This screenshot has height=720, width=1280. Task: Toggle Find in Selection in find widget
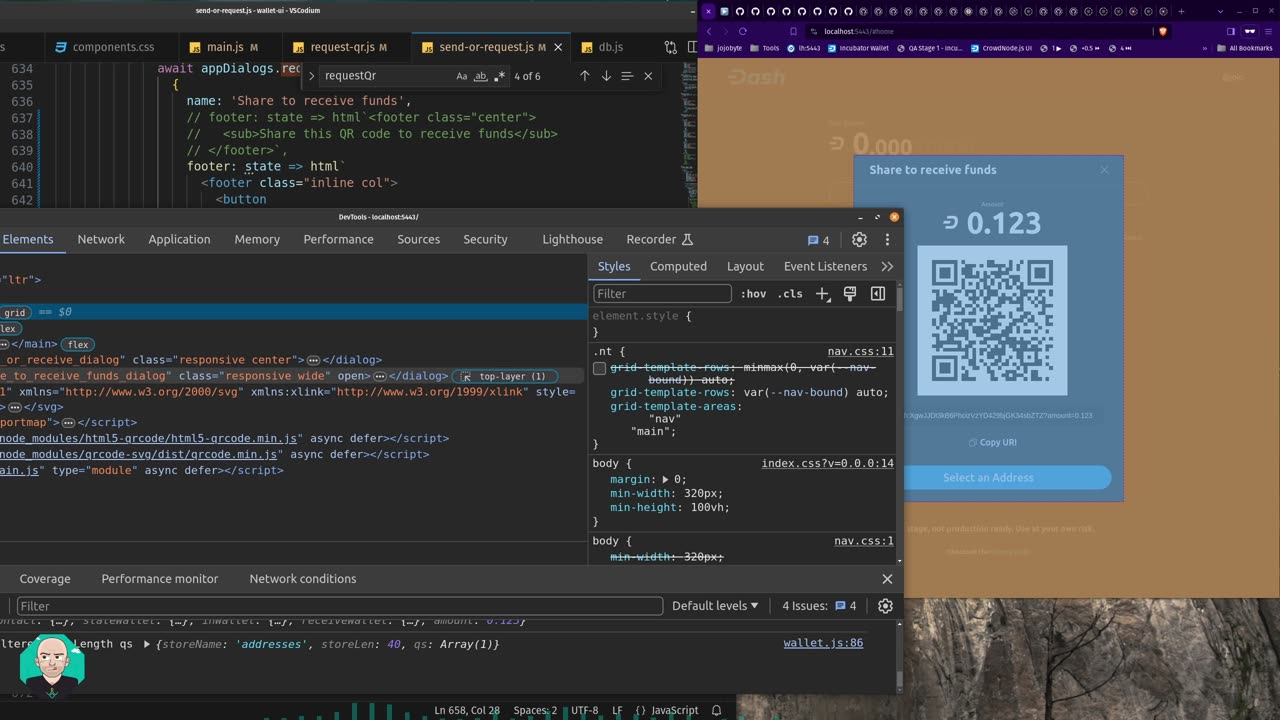click(627, 76)
